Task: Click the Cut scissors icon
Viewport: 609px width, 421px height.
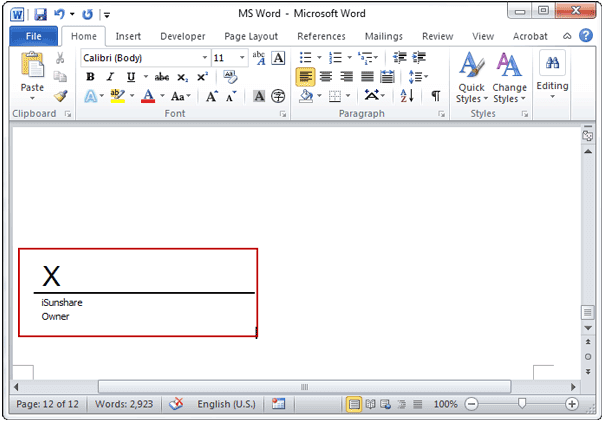Action: coord(60,58)
